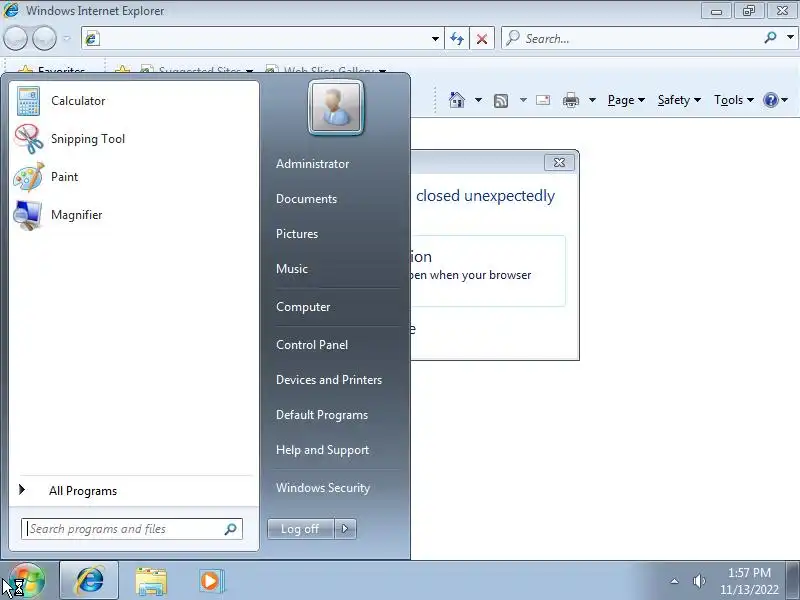
Task: Click the Print icon
Action: point(570,100)
